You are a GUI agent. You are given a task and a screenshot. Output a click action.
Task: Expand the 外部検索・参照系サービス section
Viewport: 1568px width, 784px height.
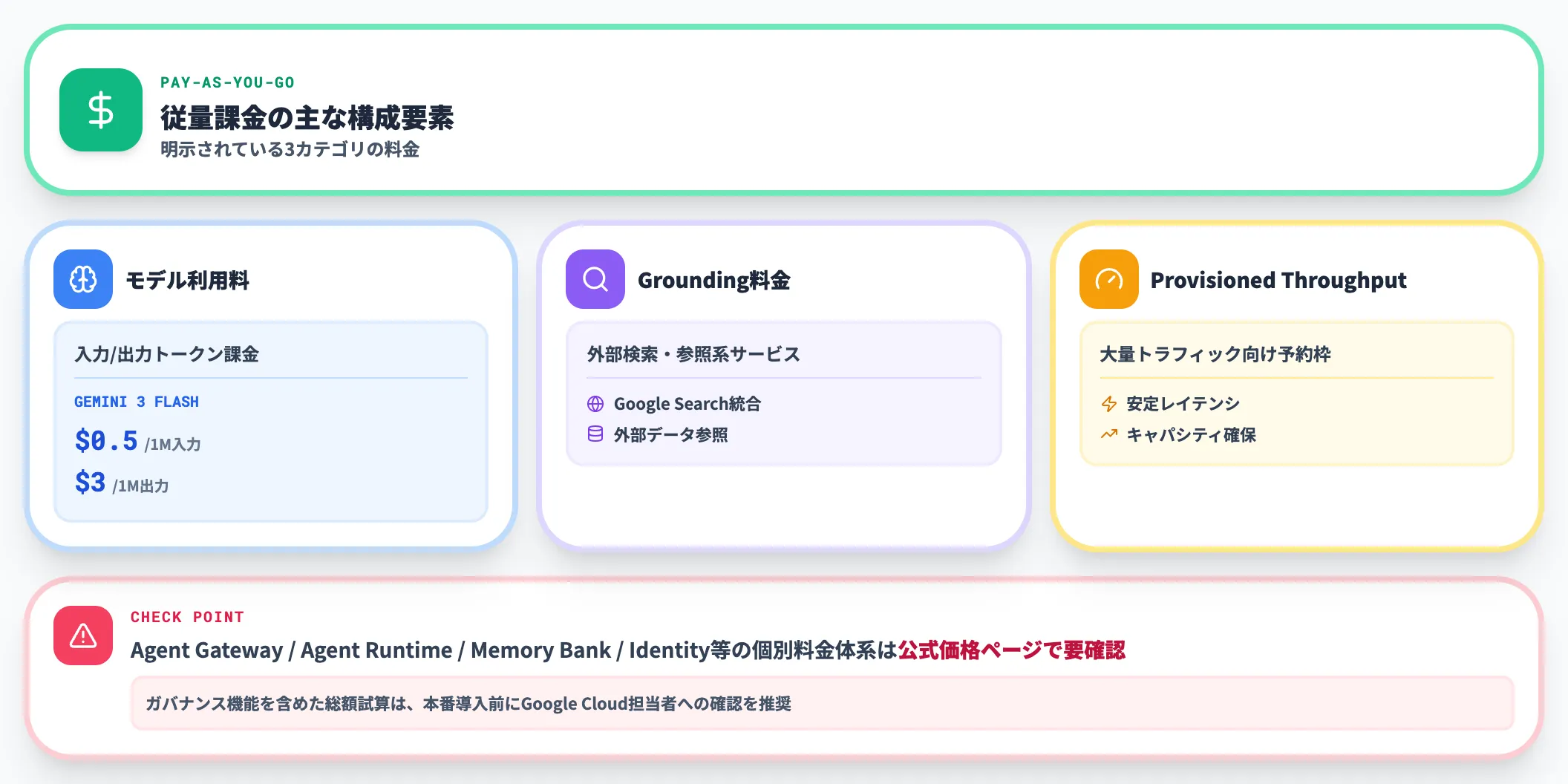click(x=693, y=355)
